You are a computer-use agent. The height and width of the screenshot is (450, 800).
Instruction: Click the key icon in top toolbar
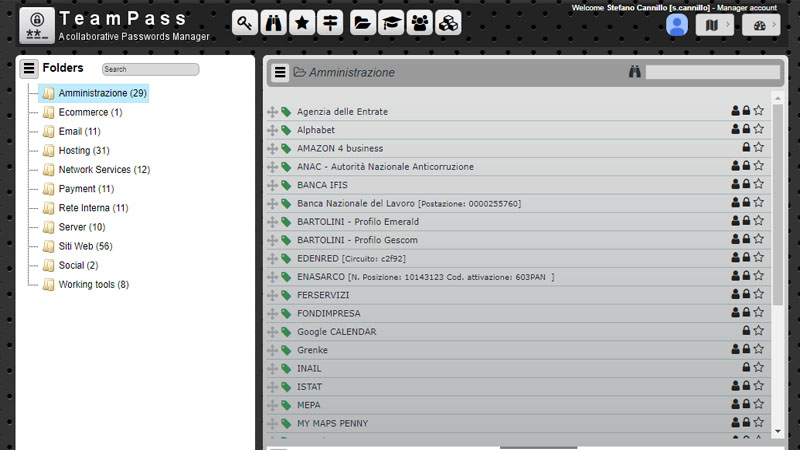pos(246,23)
